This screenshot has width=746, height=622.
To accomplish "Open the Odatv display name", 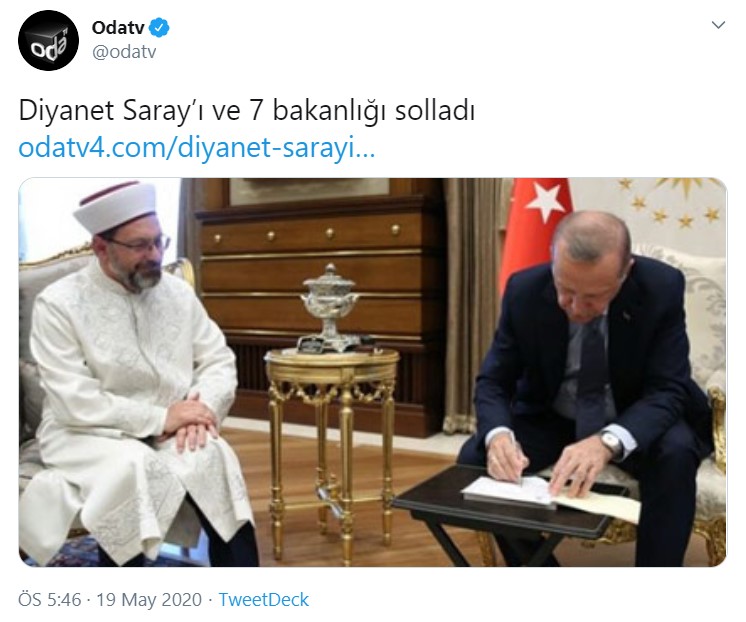I will (x=118, y=28).
